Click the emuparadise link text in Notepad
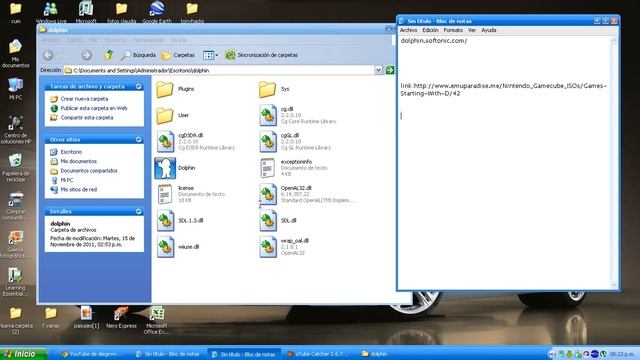This screenshot has width=640, height=360. coord(504,89)
